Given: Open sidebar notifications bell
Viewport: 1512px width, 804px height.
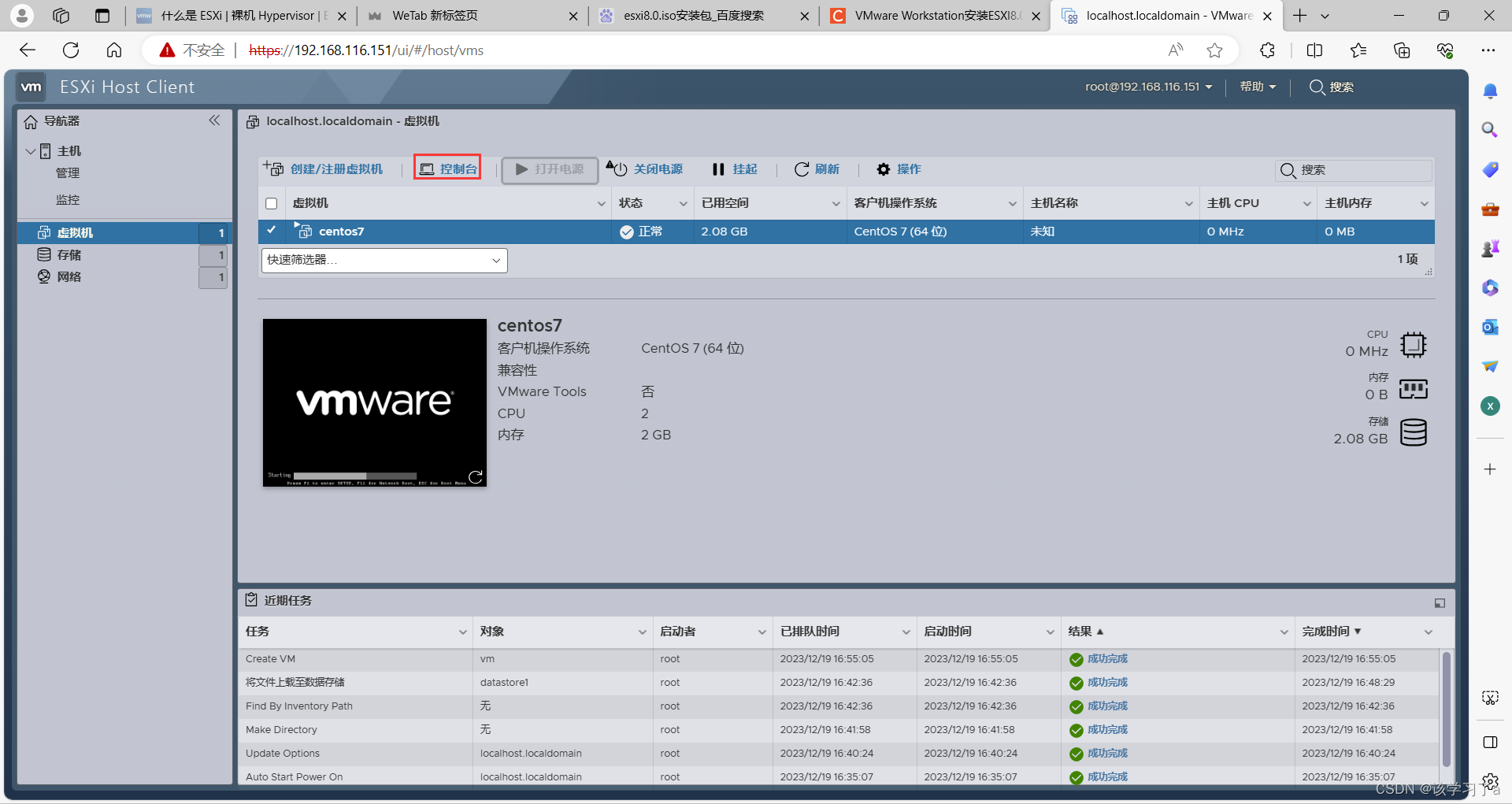Looking at the screenshot, I should click(1490, 91).
